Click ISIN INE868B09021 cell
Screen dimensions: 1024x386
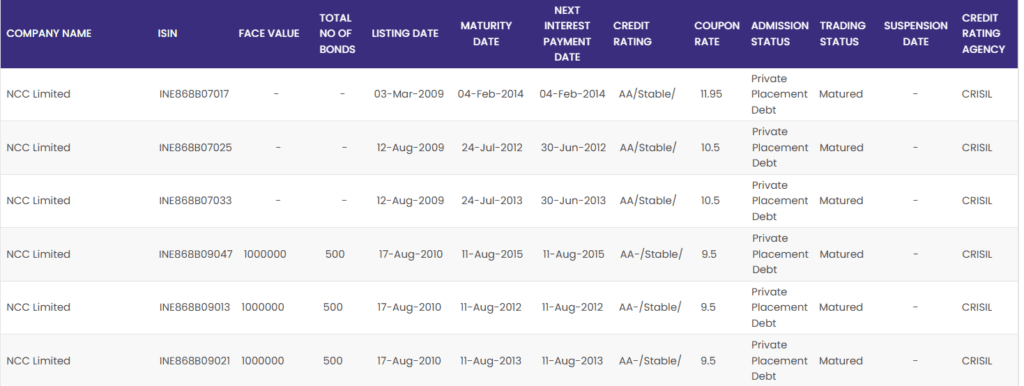click(x=195, y=361)
